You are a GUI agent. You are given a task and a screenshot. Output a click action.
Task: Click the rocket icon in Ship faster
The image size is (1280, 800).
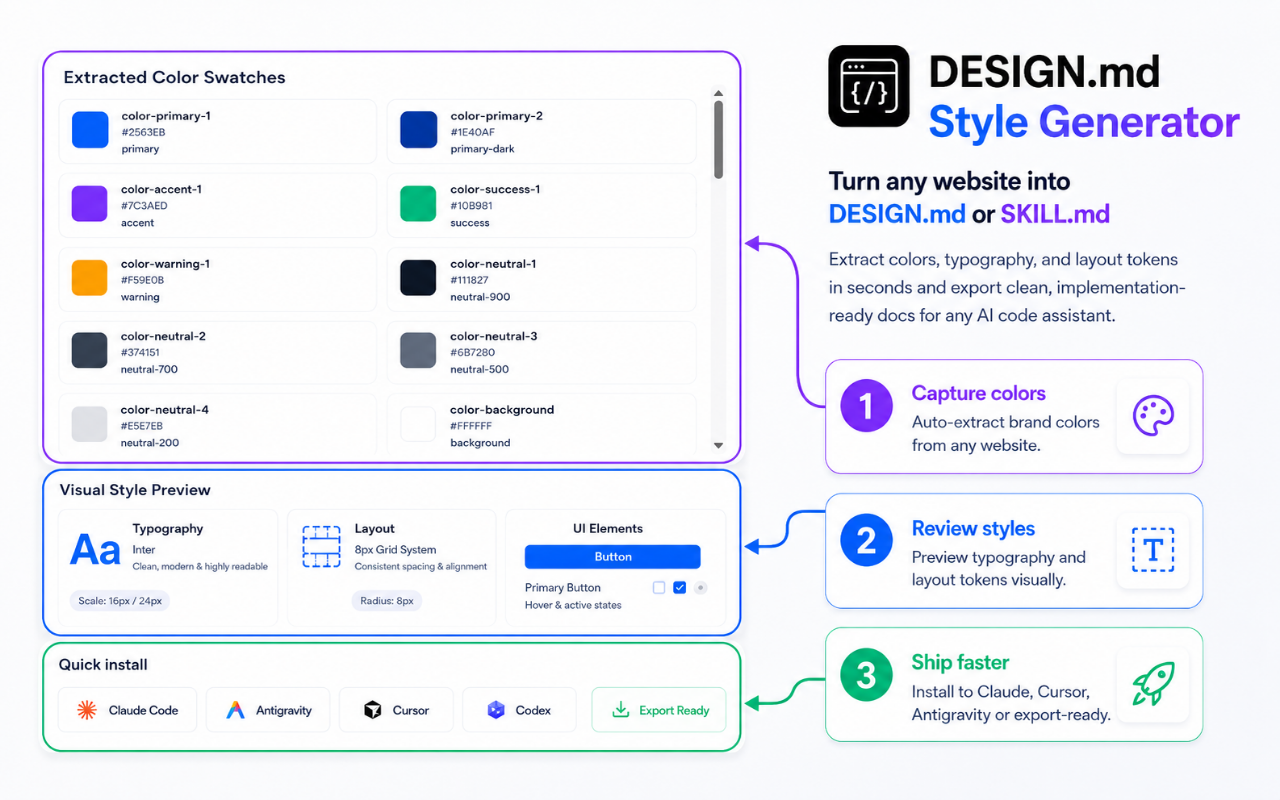(x=1153, y=685)
